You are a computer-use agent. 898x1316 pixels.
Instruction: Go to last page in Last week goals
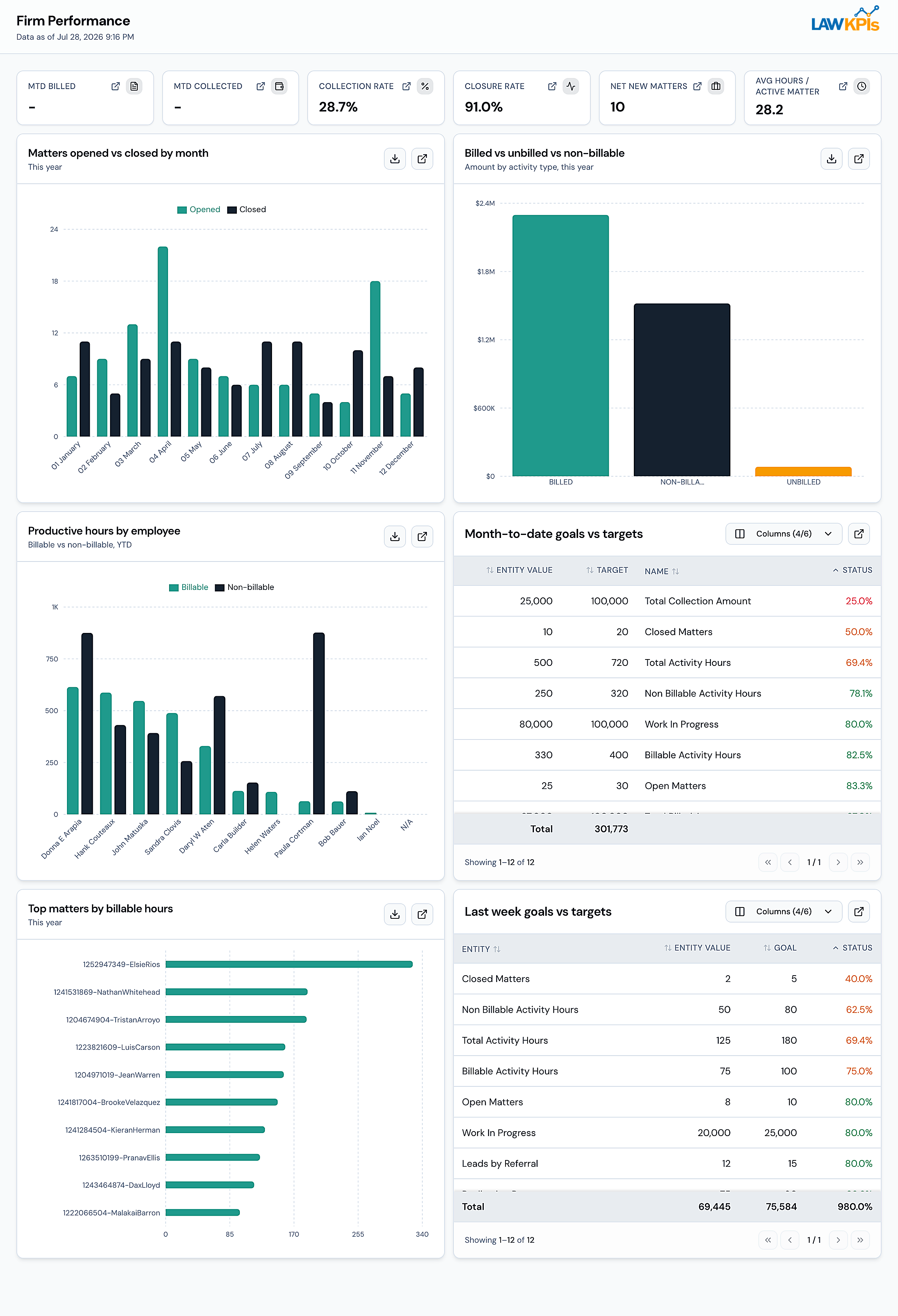(x=860, y=1240)
